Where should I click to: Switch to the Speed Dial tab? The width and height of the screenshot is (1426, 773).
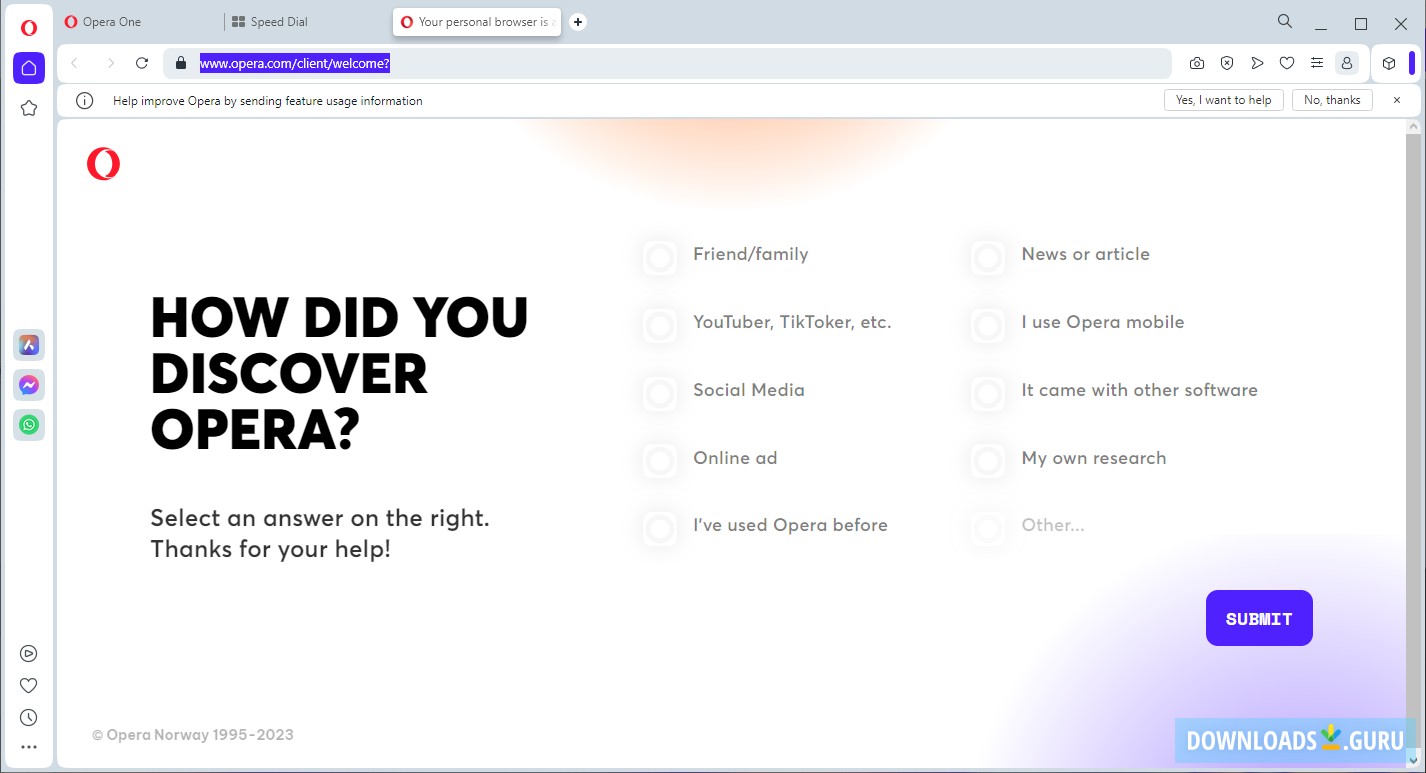(307, 22)
